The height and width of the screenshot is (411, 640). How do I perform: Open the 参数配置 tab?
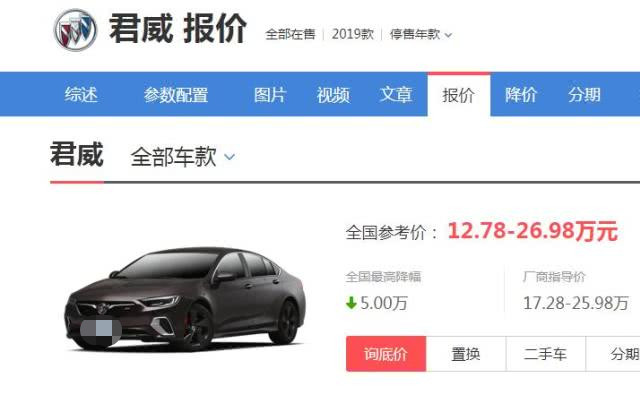click(176, 95)
